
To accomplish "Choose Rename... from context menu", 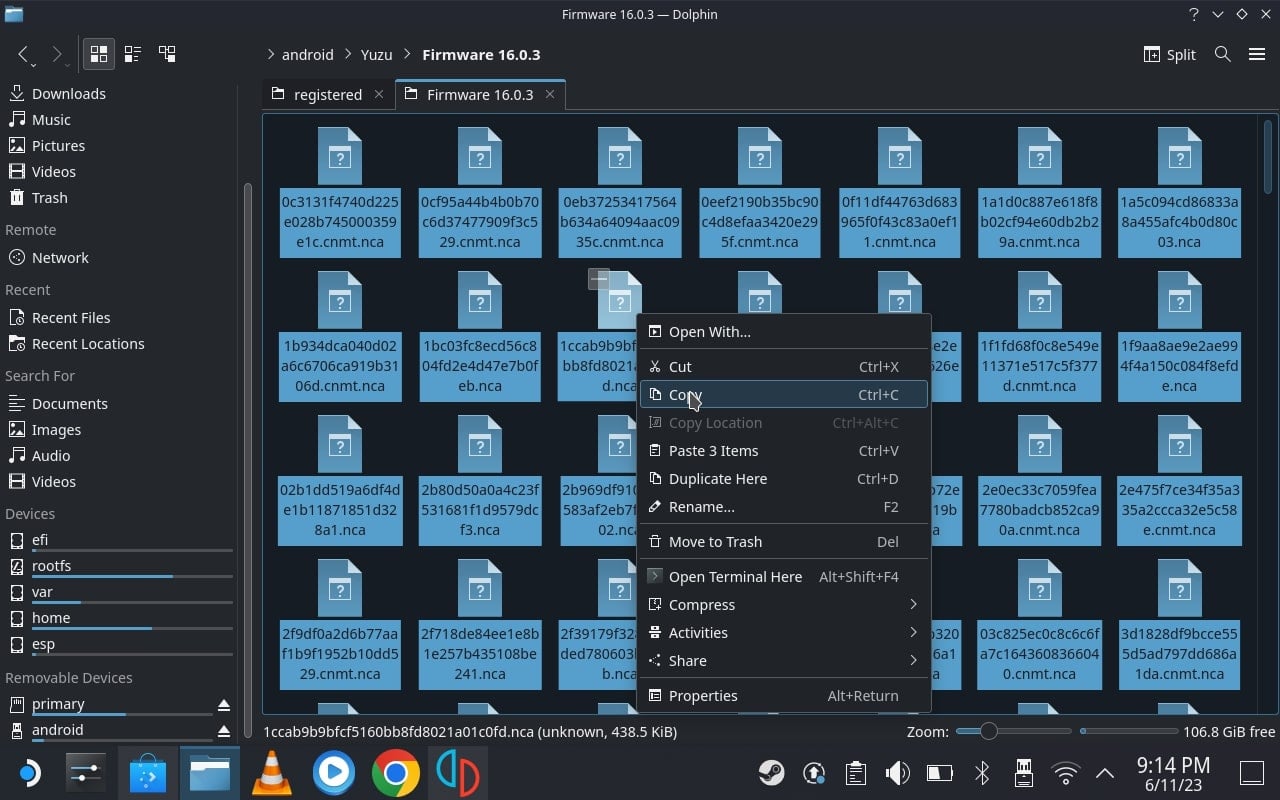I will (784, 506).
